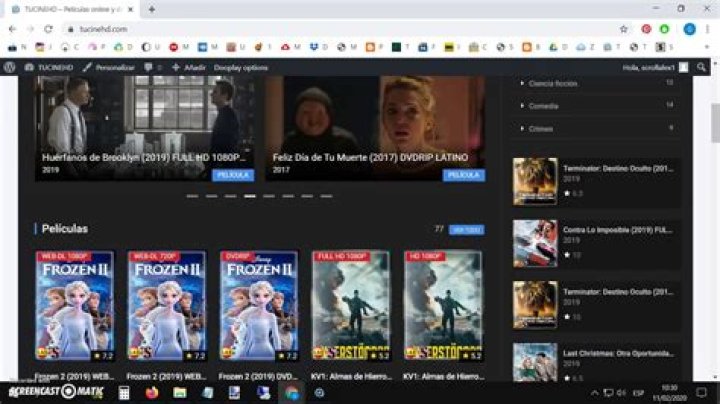Click the Last Christmas sidebar thumbnail
Screen dimensions: 720x404
pyautogui.click(x=535, y=362)
